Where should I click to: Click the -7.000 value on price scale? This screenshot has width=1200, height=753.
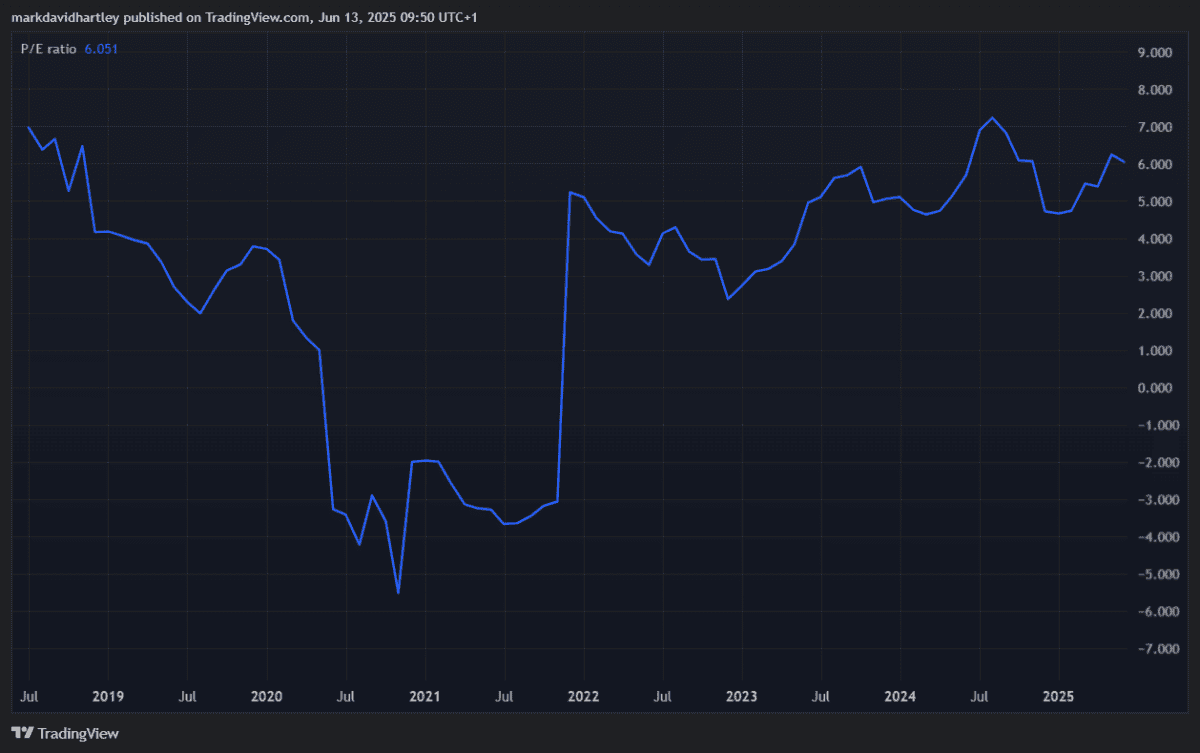click(1163, 649)
